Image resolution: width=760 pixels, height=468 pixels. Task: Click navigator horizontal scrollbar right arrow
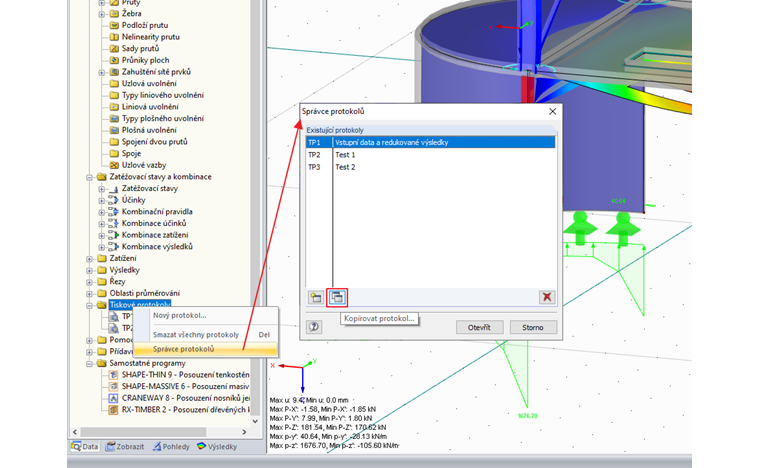(x=244, y=432)
